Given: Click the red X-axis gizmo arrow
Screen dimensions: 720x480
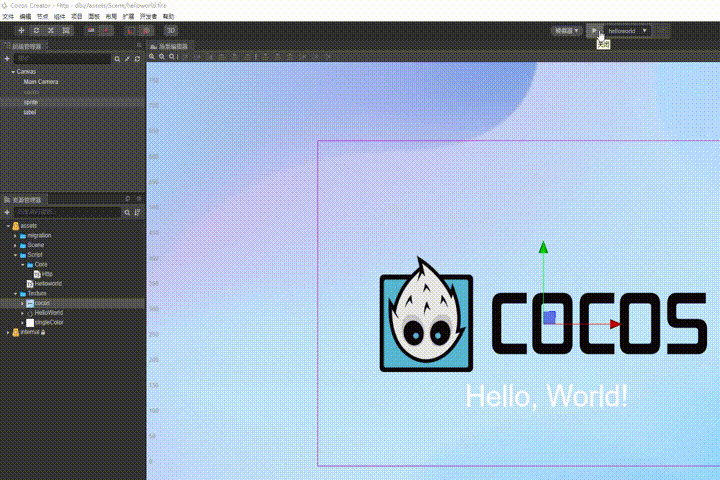Looking at the screenshot, I should coord(615,324).
